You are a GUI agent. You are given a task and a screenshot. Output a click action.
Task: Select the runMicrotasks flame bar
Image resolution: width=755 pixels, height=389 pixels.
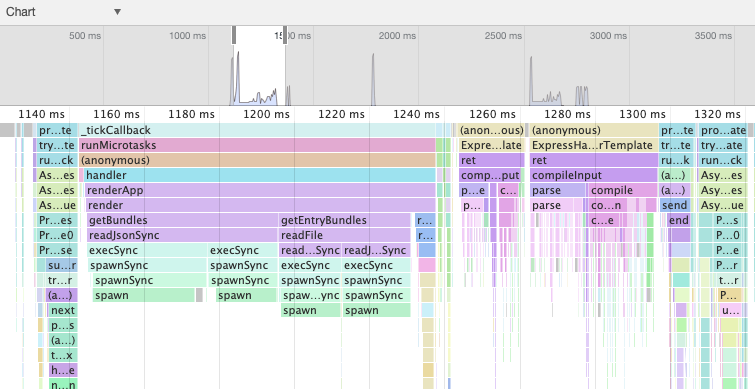[257, 145]
